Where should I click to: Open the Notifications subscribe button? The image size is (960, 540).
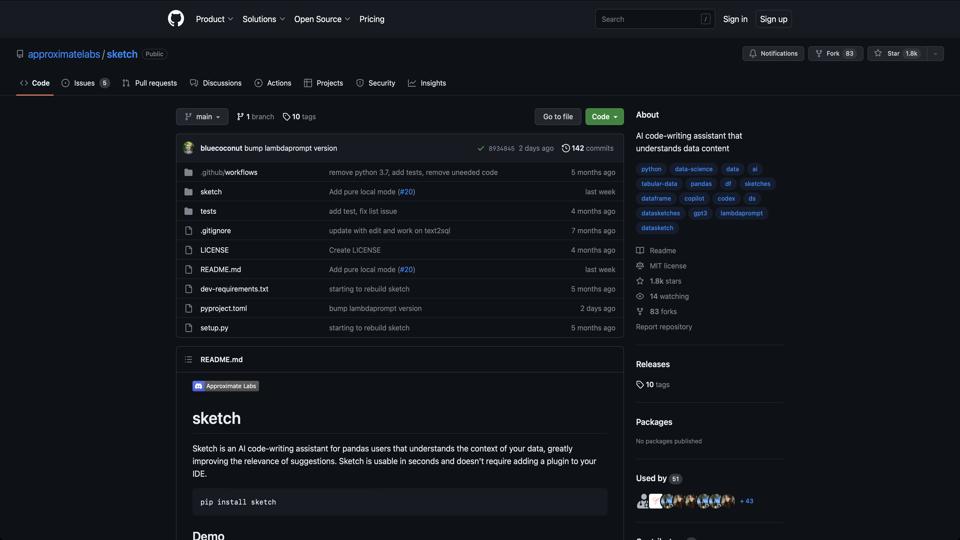(773, 53)
